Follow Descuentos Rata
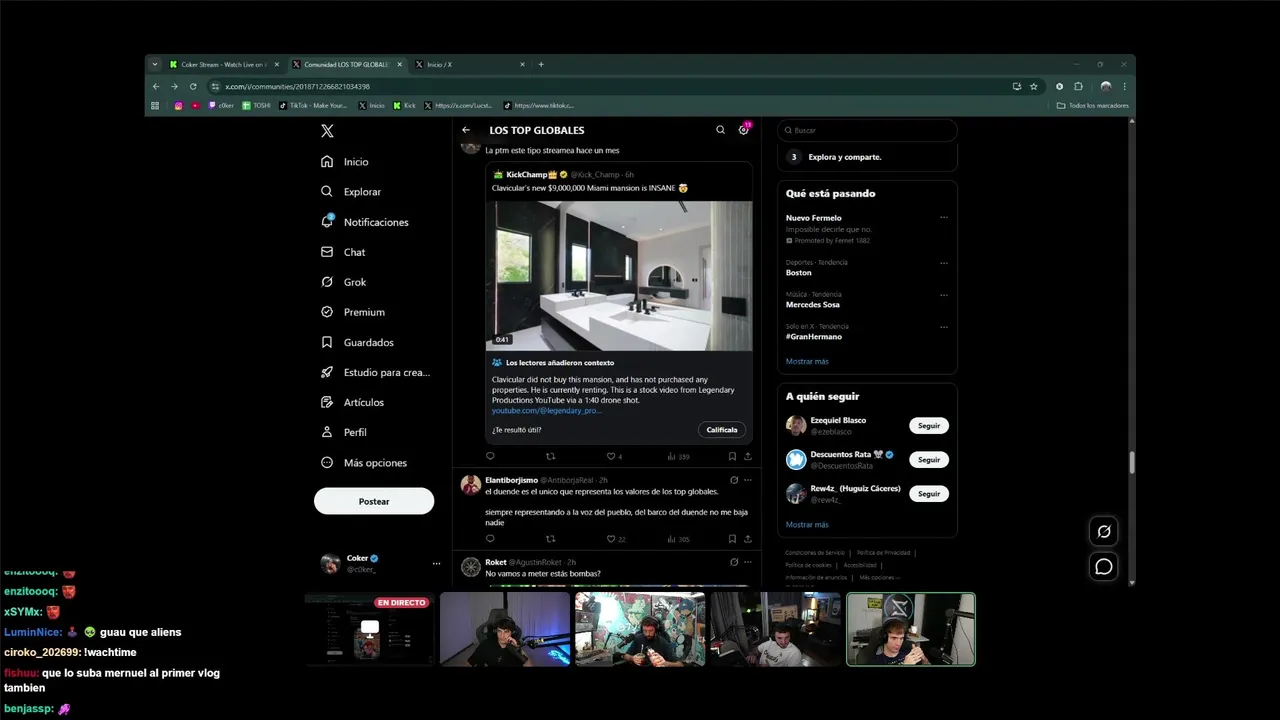 point(929,459)
